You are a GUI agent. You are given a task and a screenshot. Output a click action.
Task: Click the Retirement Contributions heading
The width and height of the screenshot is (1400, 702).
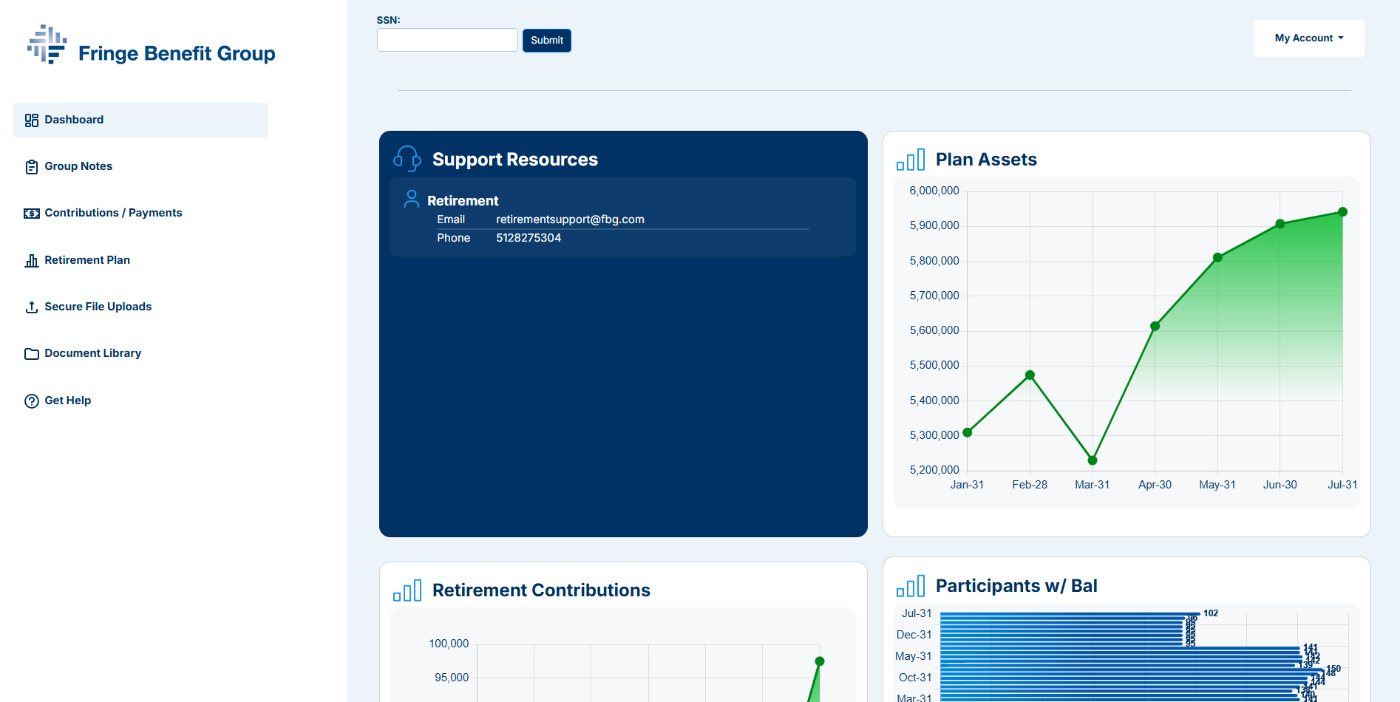pos(541,590)
